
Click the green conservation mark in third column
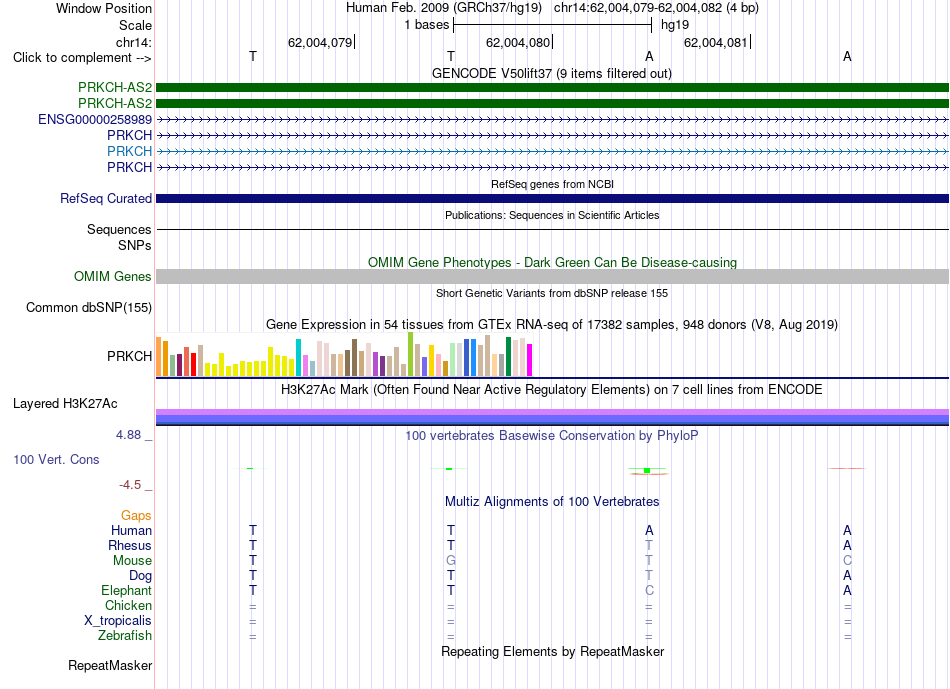coord(647,470)
